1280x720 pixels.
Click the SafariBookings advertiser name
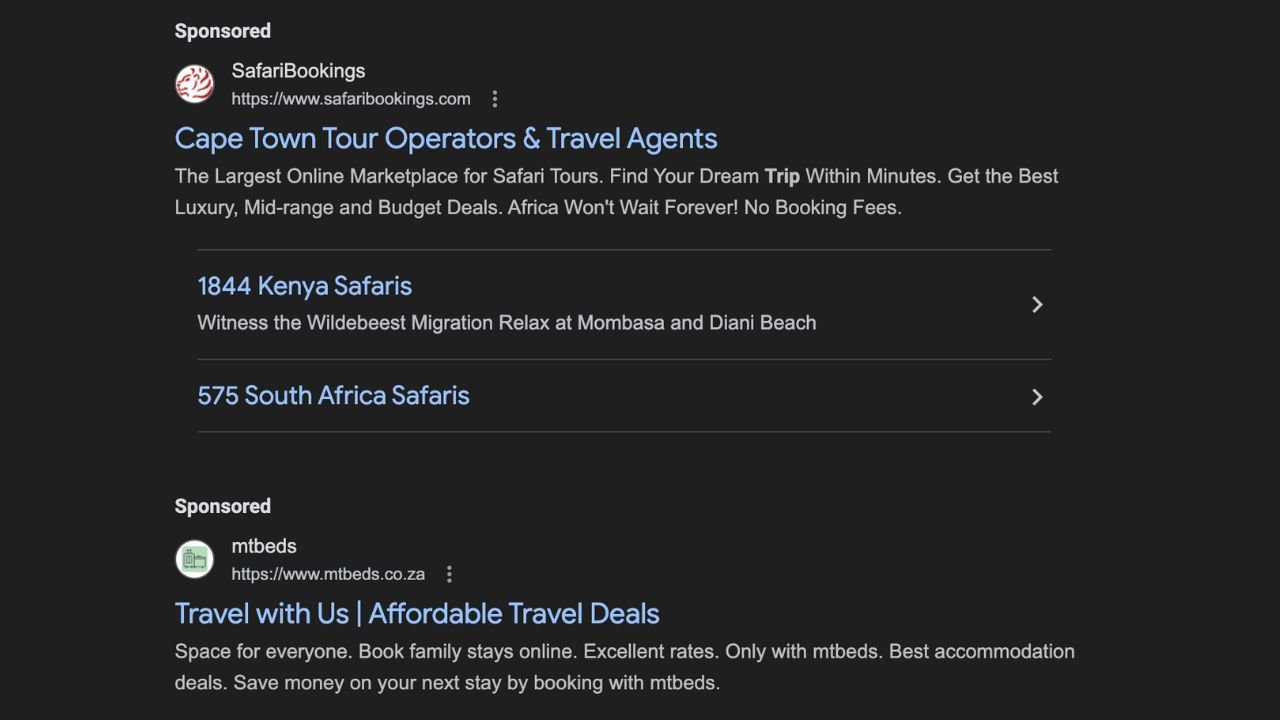tap(298, 71)
